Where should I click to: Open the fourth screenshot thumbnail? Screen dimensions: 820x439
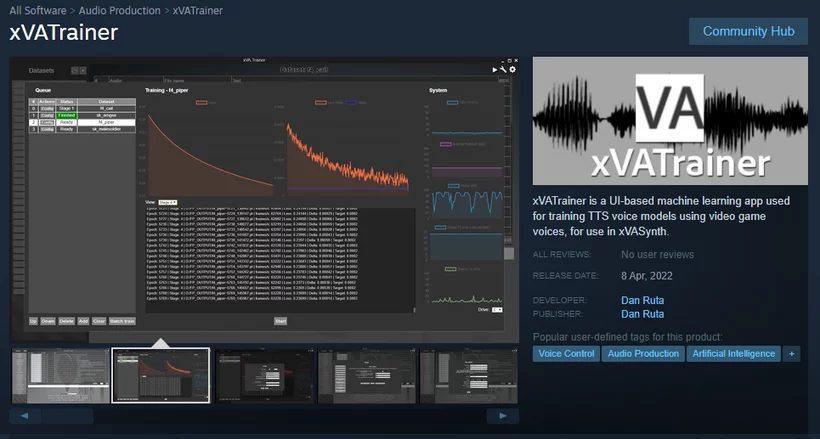pyautogui.click(x=367, y=376)
